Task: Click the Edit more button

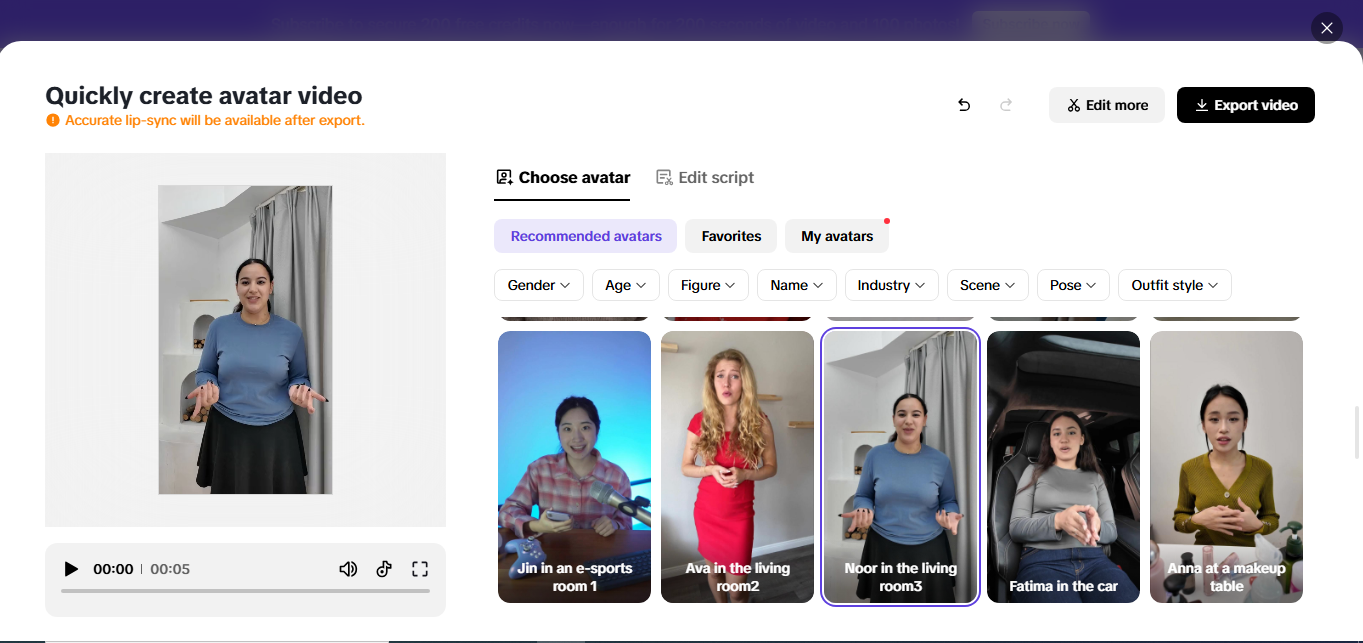Action: [x=1107, y=104]
